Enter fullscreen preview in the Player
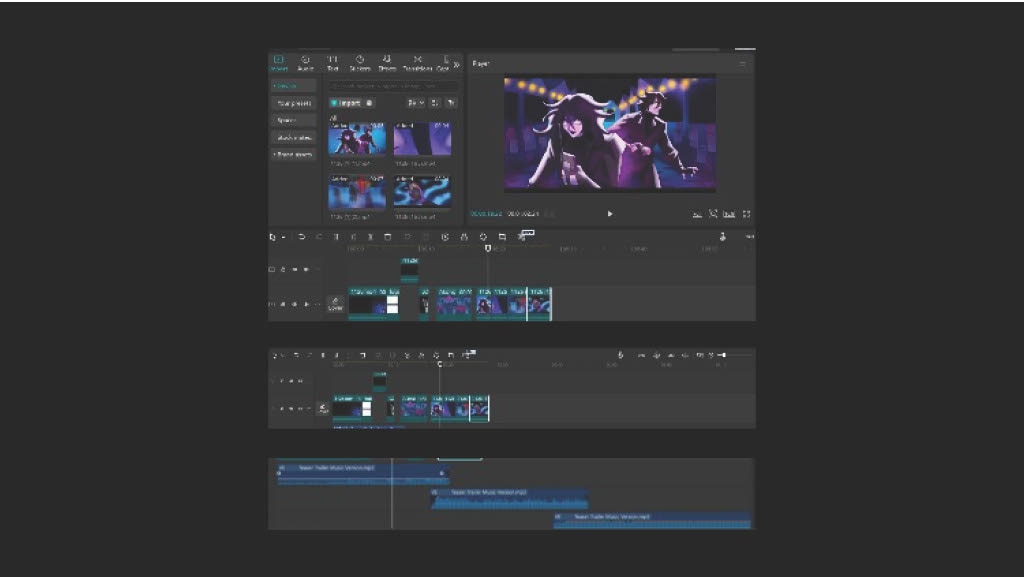The image size is (1024, 577). tap(746, 213)
